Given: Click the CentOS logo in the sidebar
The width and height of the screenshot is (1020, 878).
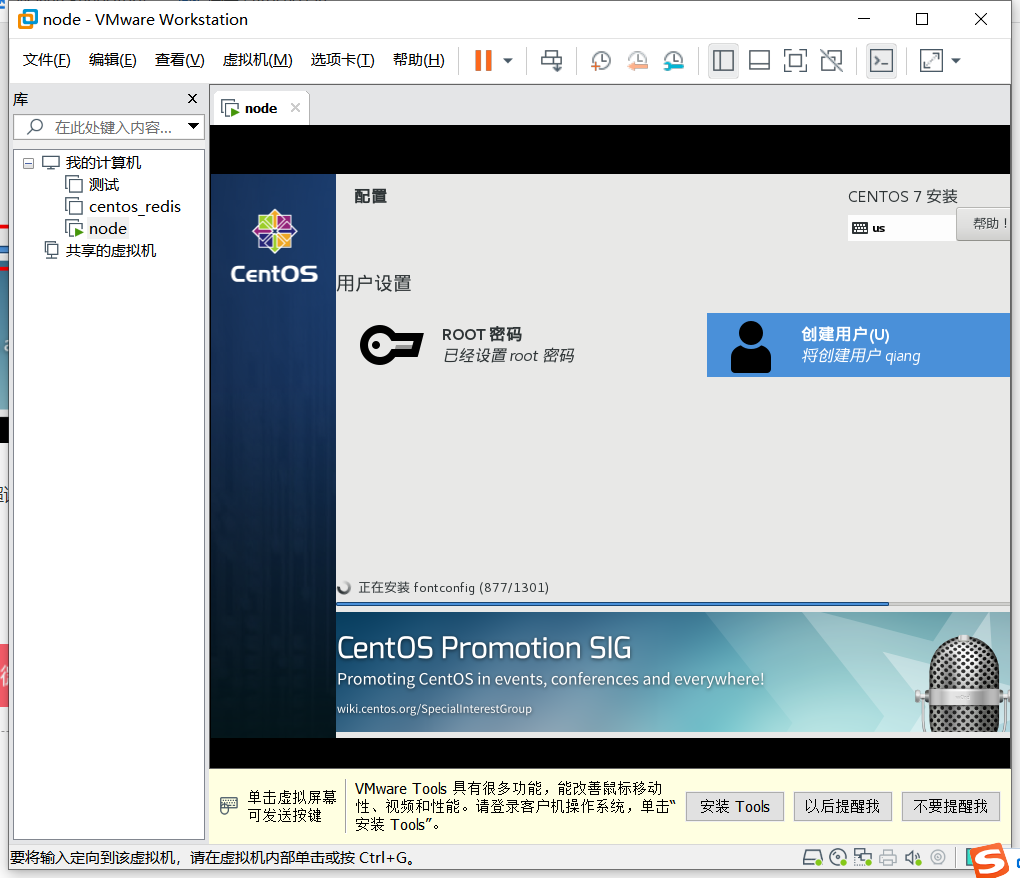Looking at the screenshot, I should point(274,247).
